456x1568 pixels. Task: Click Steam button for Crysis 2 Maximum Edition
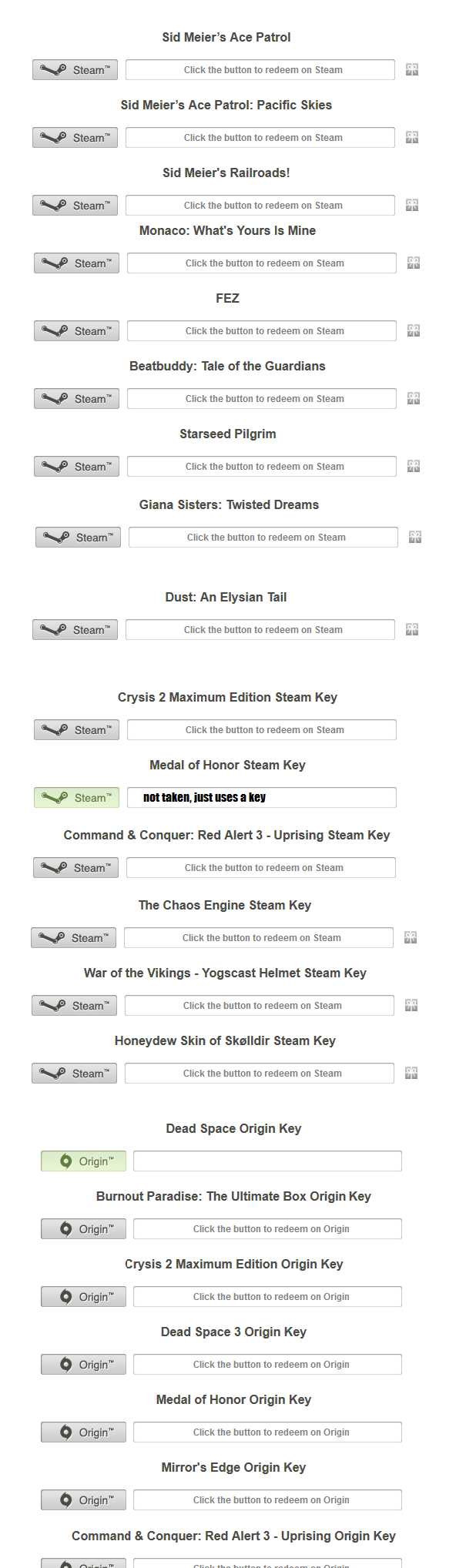tap(76, 730)
